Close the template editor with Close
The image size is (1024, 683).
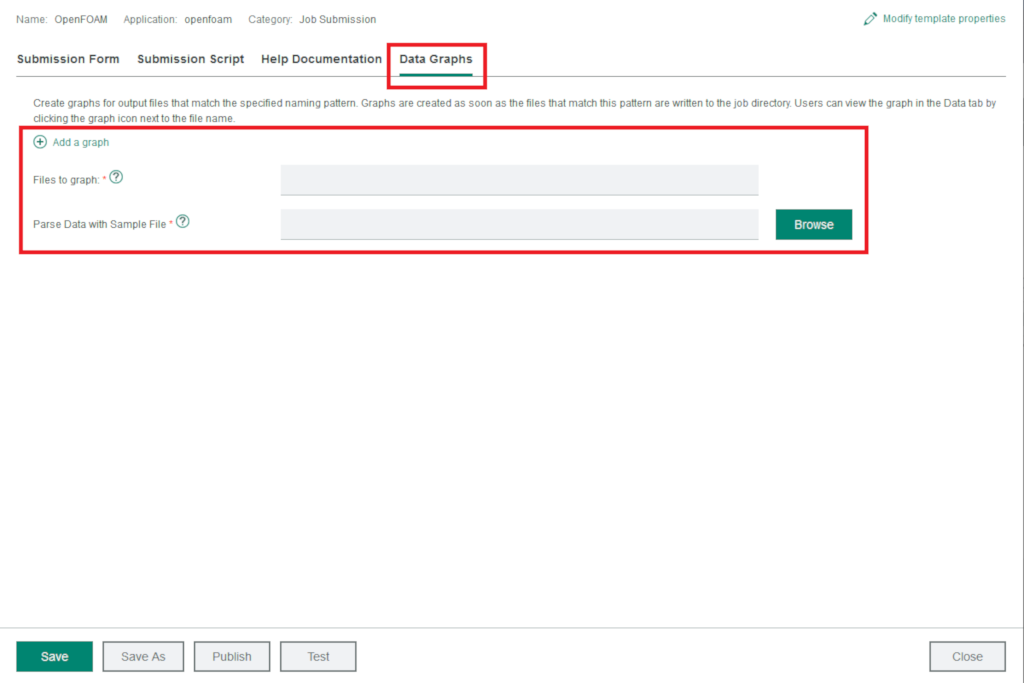click(967, 656)
